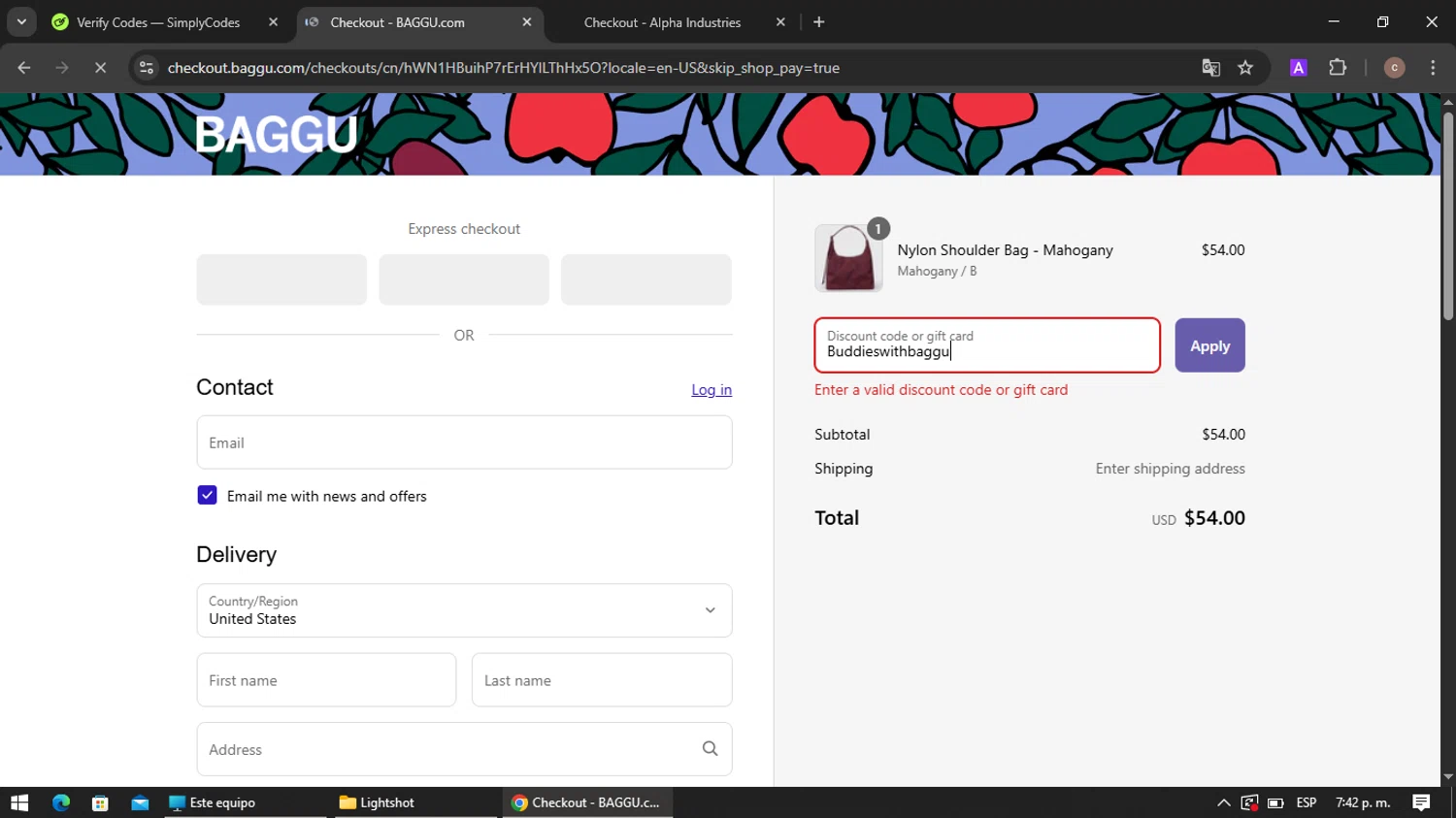Click Chrome Checkout taskbar item
Screen dimensions: 1456x818
click(x=586, y=802)
